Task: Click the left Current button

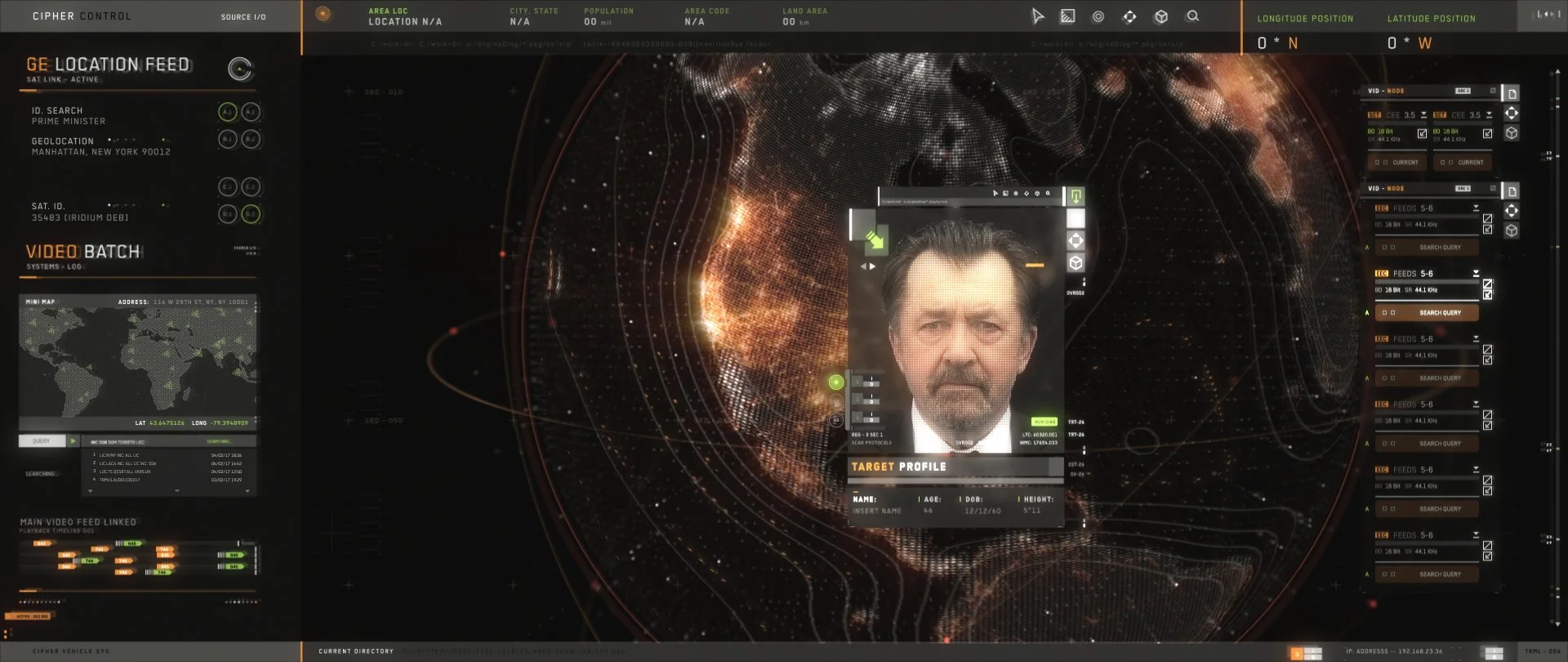Action: pyautogui.click(x=1398, y=163)
